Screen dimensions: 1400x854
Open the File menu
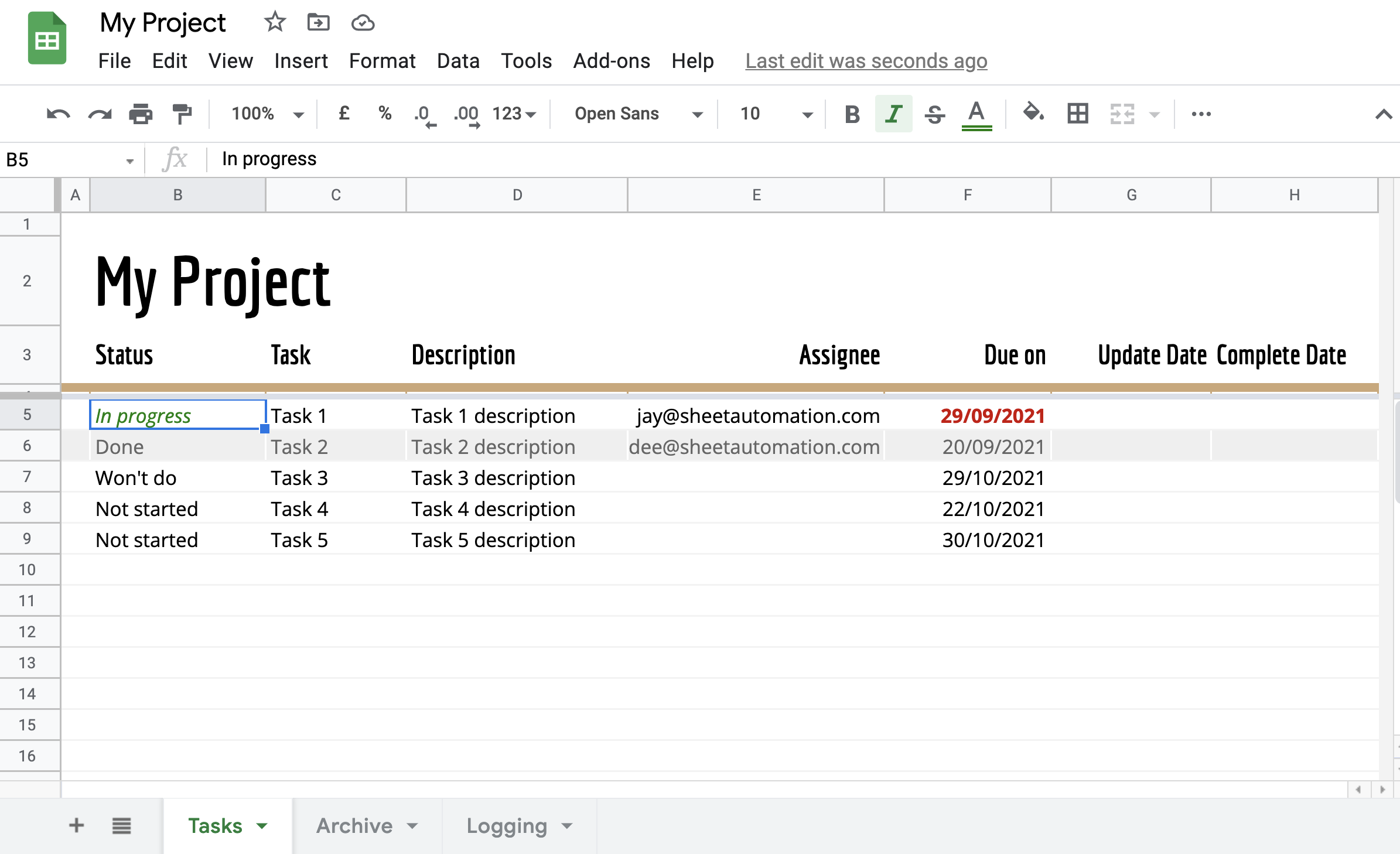pyautogui.click(x=114, y=61)
